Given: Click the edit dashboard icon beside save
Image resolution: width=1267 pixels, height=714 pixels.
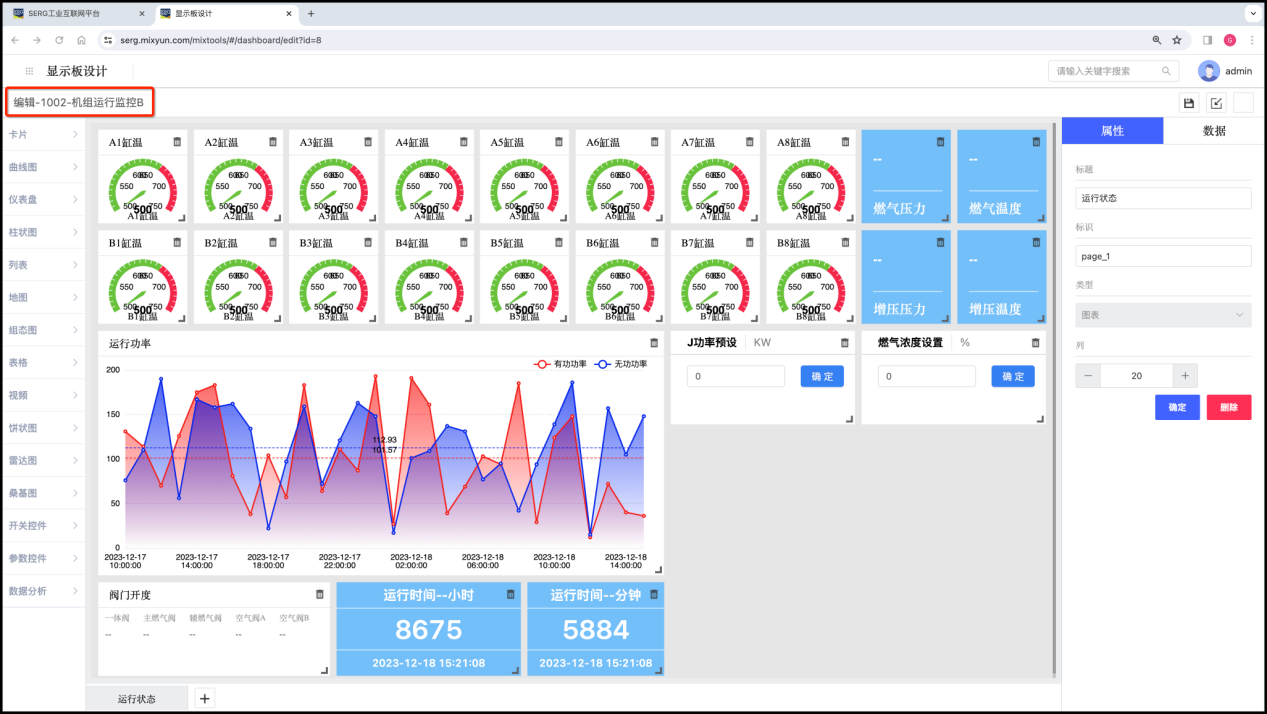Looking at the screenshot, I should (1216, 103).
